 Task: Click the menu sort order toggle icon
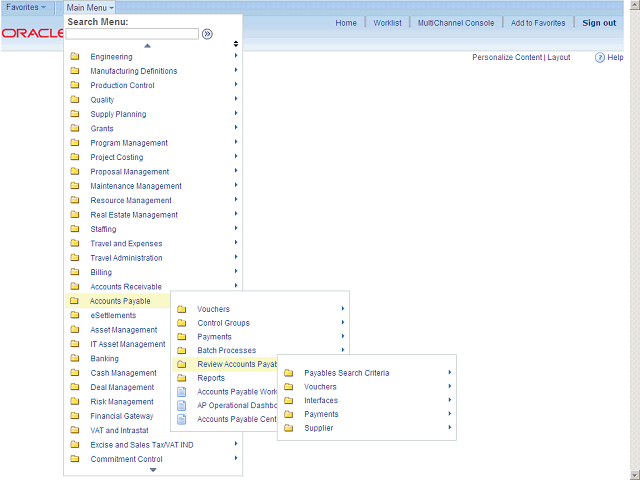[x=236, y=44]
